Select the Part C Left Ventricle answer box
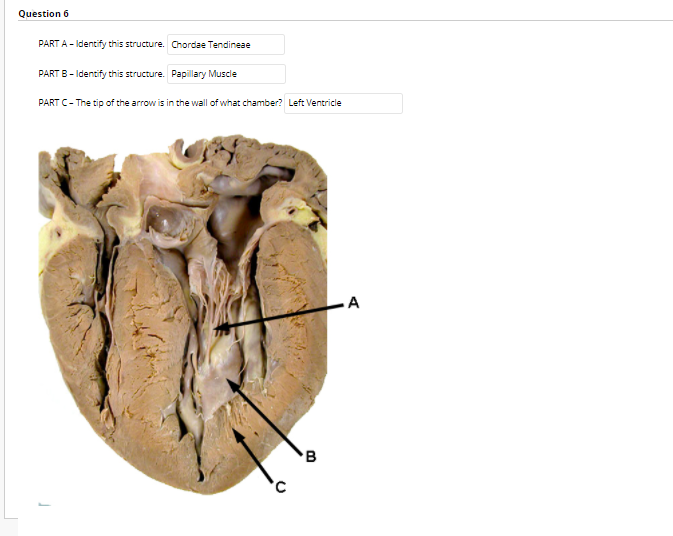This screenshot has height=536, width=673. tap(343, 103)
